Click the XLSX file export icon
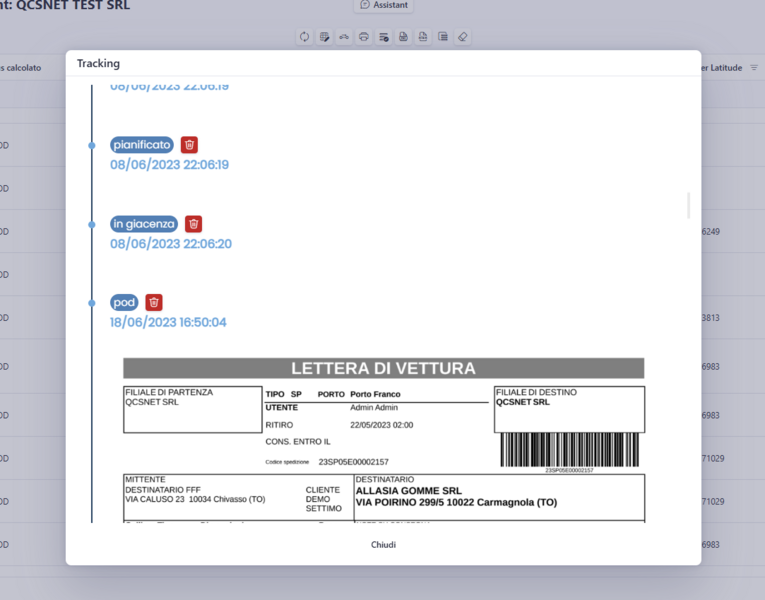Screen dimensions: 765x600 (x=423, y=37)
